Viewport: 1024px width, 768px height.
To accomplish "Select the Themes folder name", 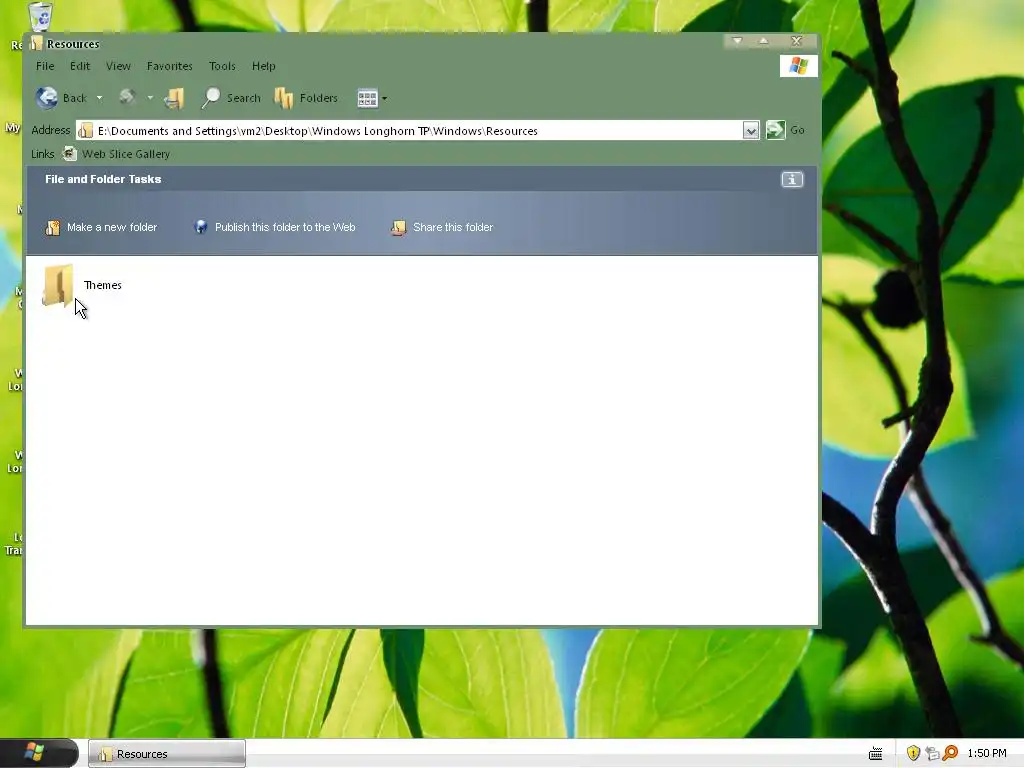I will tap(103, 285).
